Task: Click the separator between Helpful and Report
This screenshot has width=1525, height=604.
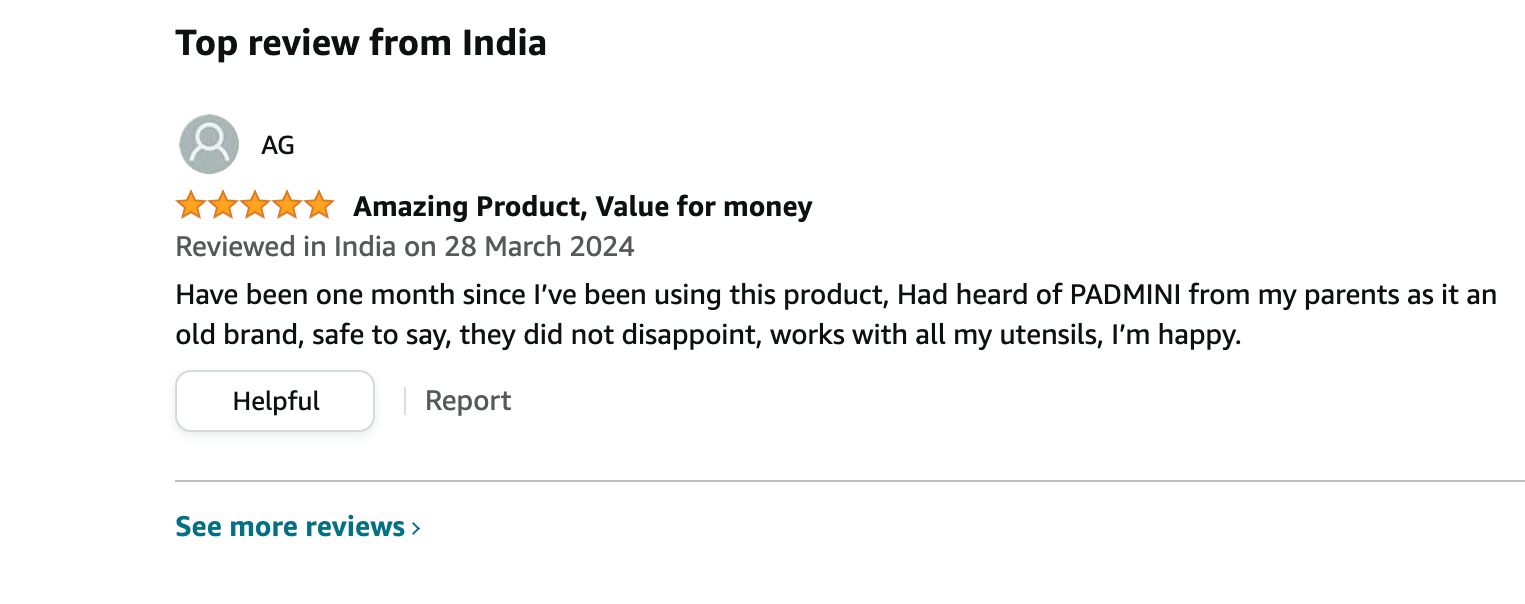Action: (405, 401)
